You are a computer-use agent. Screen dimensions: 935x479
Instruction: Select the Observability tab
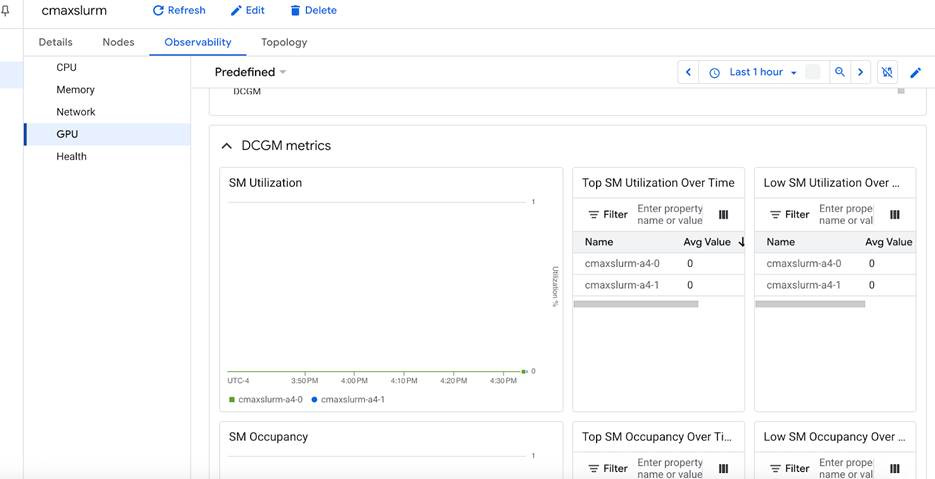pos(198,42)
